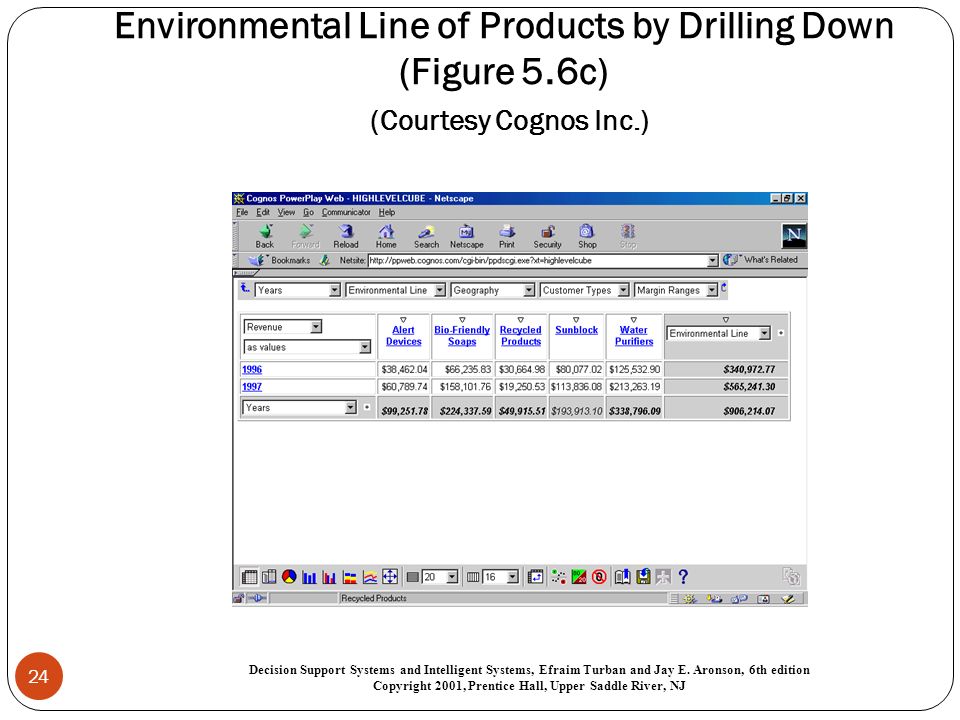Screen dimensions: 960x720
Task: Open the Communicator menu
Action: click(346, 212)
